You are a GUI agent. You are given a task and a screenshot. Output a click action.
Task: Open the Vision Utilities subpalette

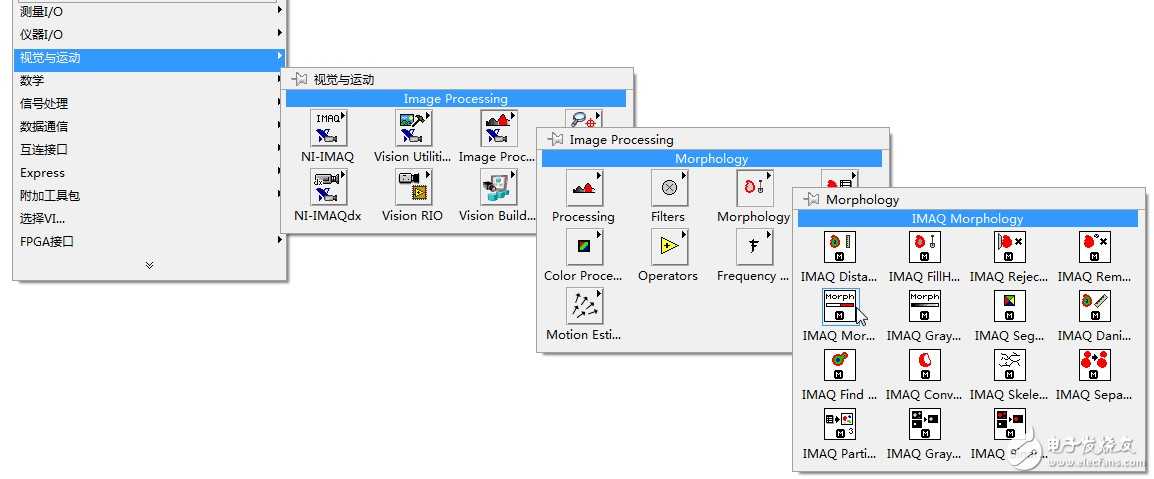coord(413,129)
